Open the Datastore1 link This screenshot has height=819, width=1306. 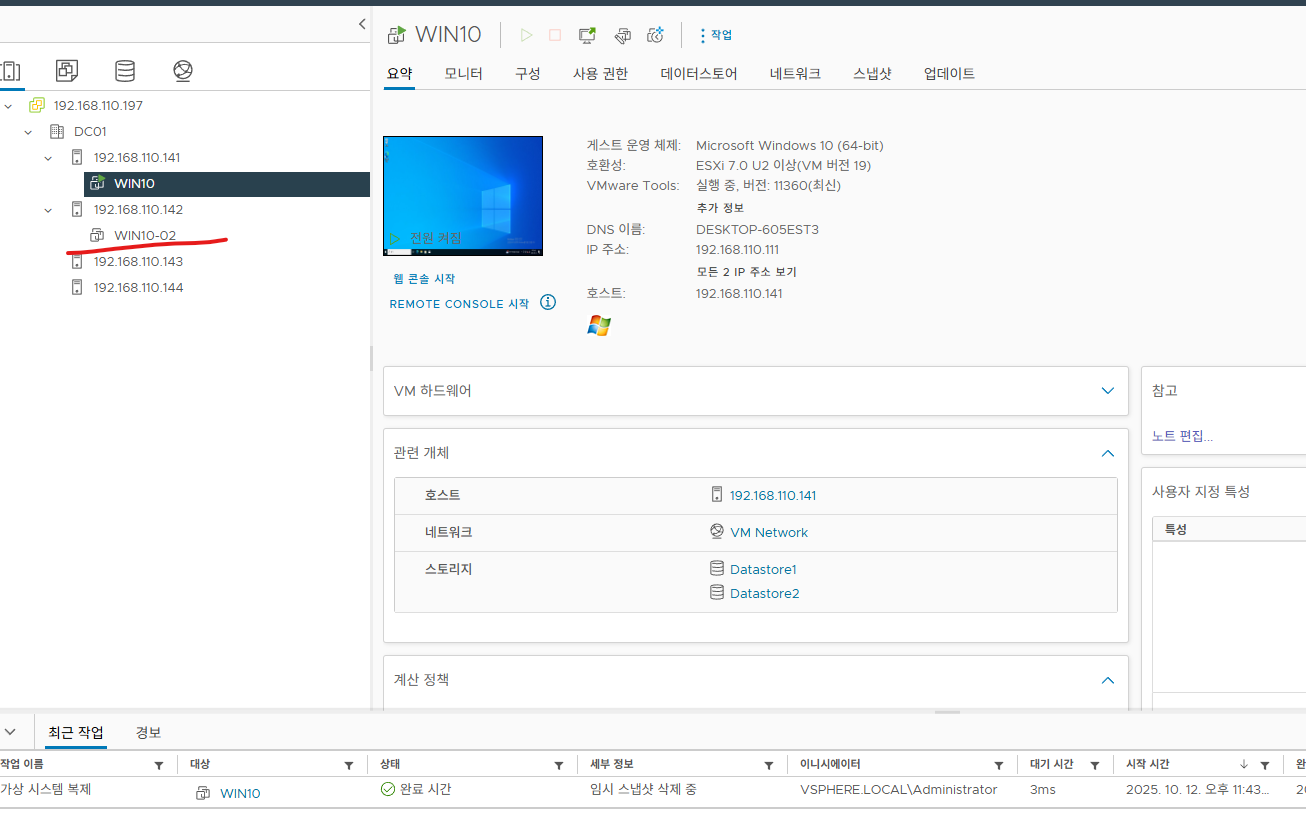(763, 570)
